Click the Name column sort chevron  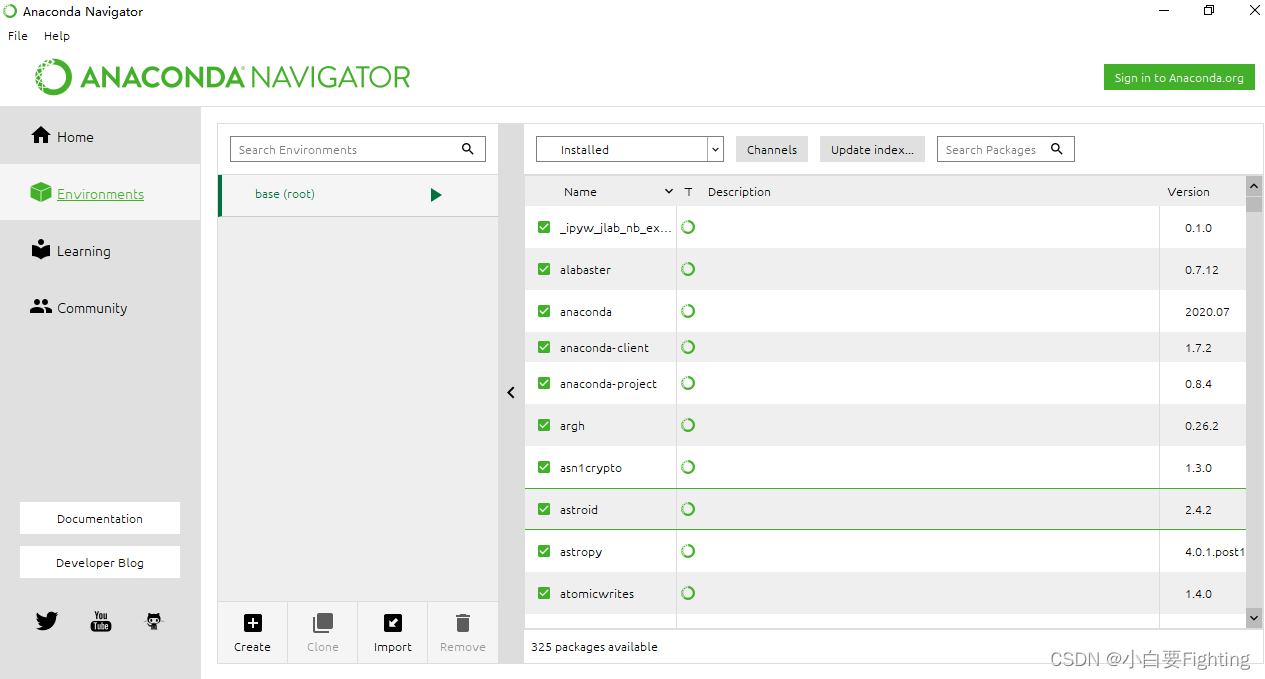point(669,192)
